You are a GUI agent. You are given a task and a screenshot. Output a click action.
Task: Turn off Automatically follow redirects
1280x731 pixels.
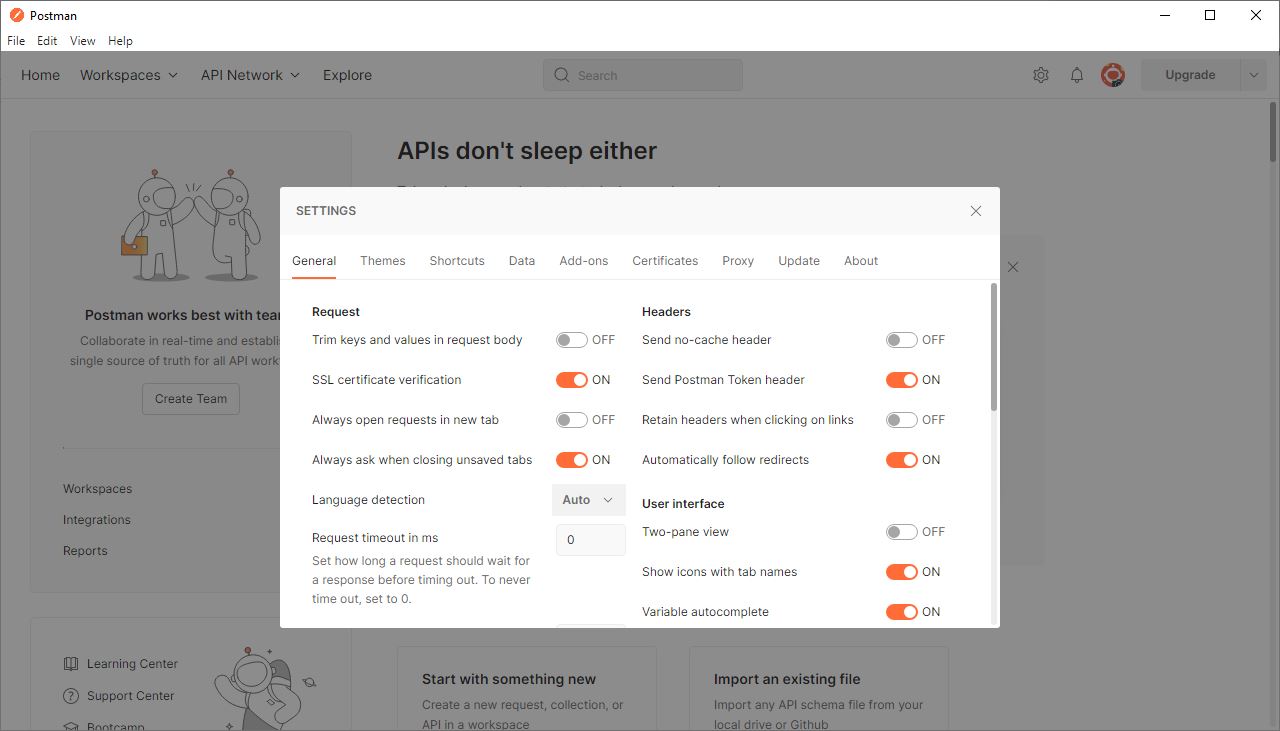[x=902, y=460]
